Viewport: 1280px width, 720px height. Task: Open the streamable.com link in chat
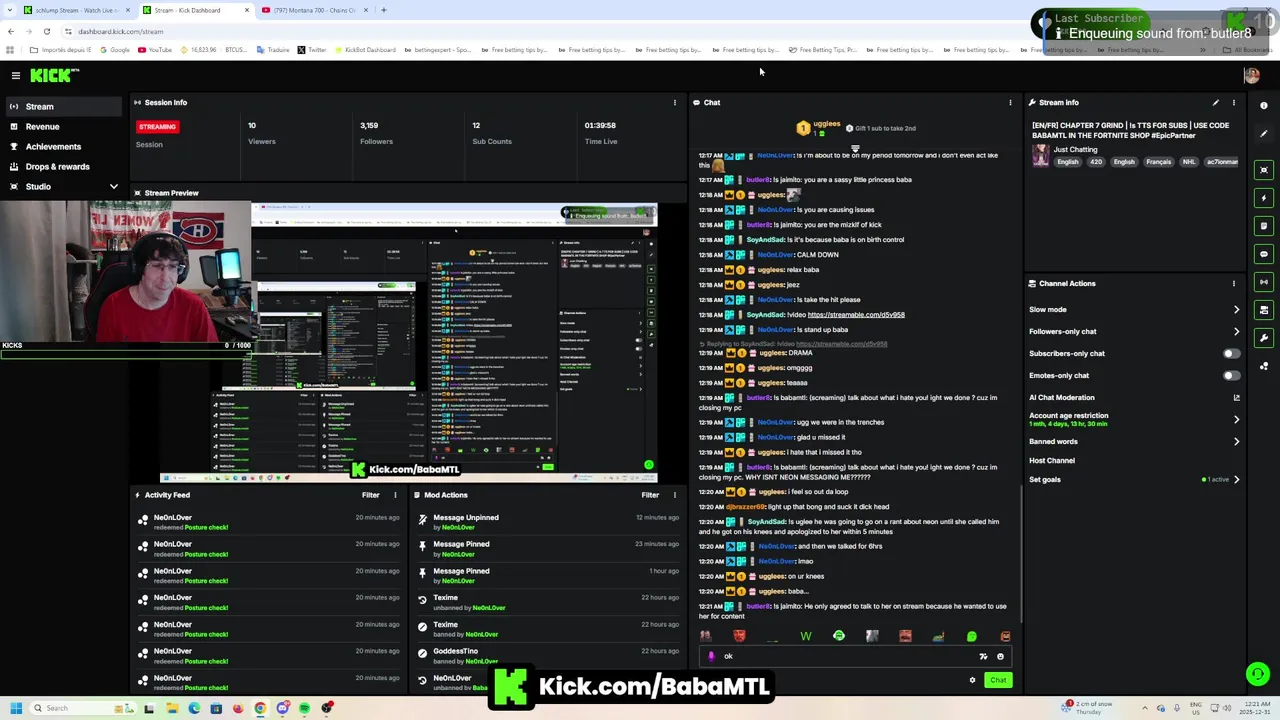pyautogui.click(x=856, y=315)
